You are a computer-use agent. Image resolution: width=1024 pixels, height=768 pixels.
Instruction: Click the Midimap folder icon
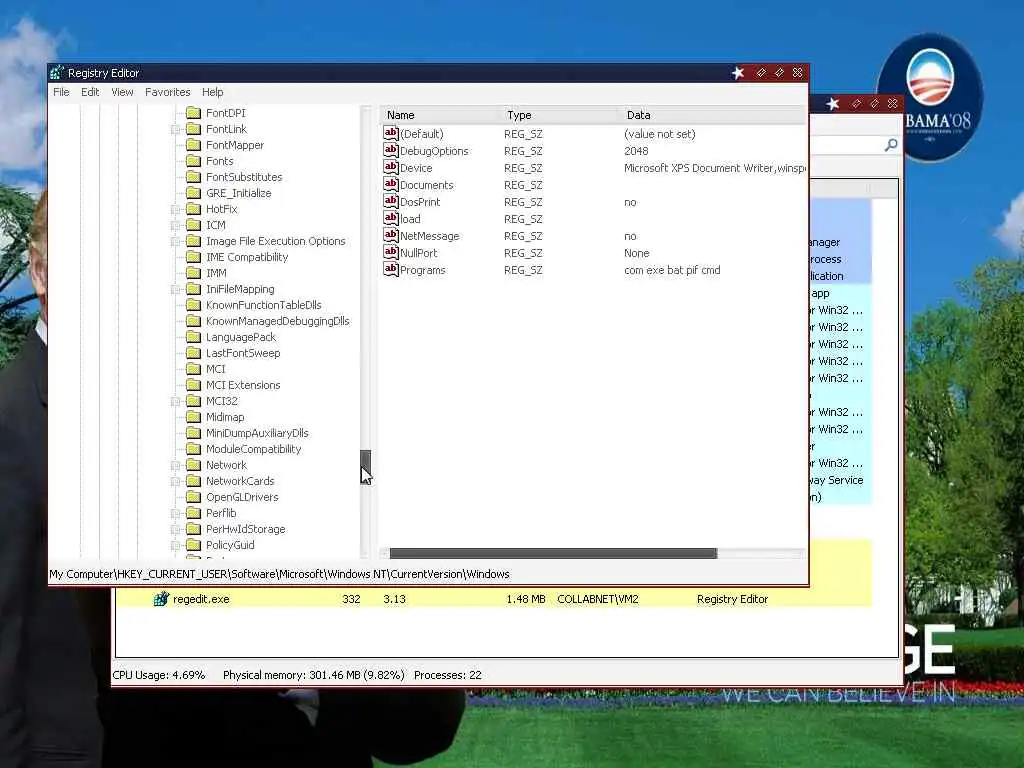pos(193,417)
